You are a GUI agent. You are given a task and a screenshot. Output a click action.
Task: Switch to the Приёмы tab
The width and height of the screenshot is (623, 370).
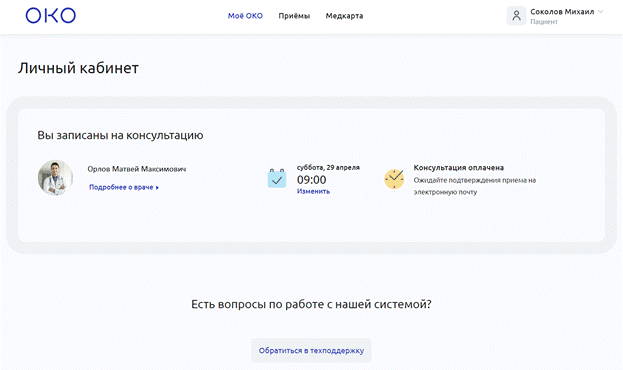click(x=294, y=16)
